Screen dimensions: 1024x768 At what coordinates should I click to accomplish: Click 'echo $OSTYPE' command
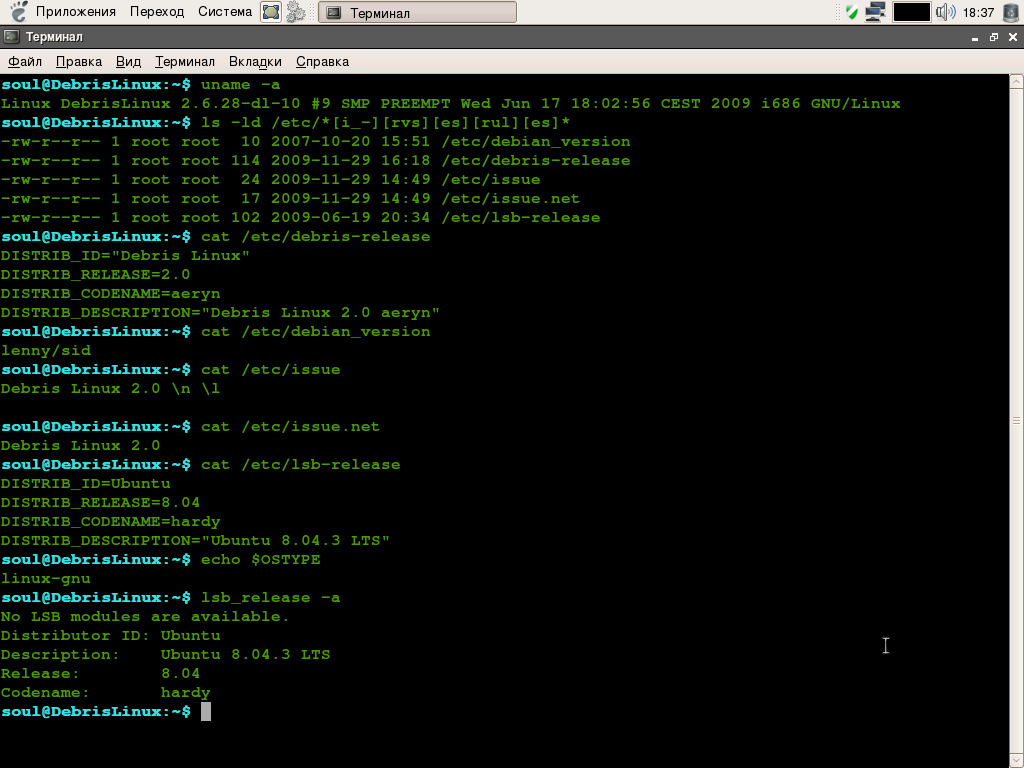click(x=261, y=559)
